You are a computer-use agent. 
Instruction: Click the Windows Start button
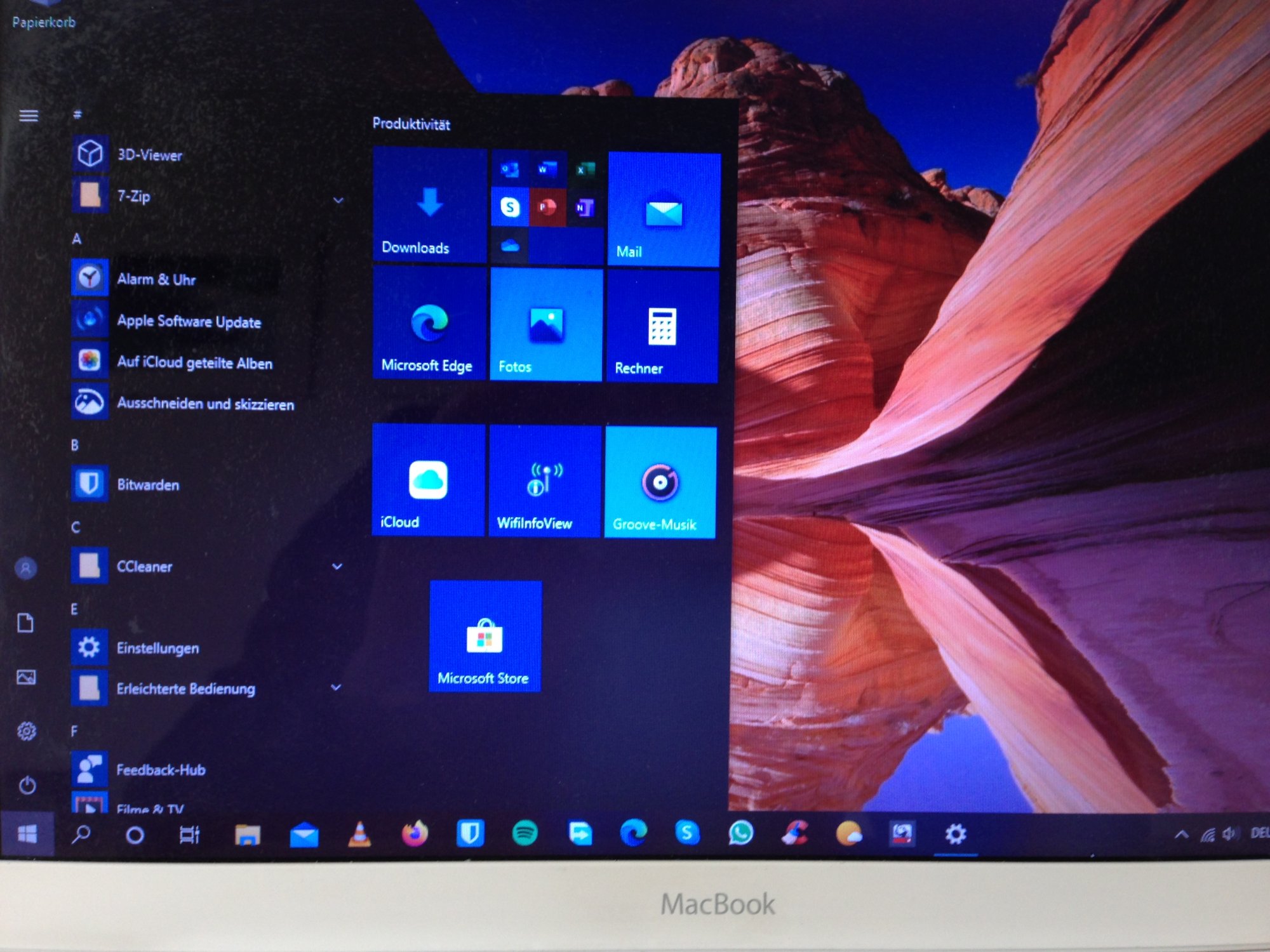(x=27, y=834)
